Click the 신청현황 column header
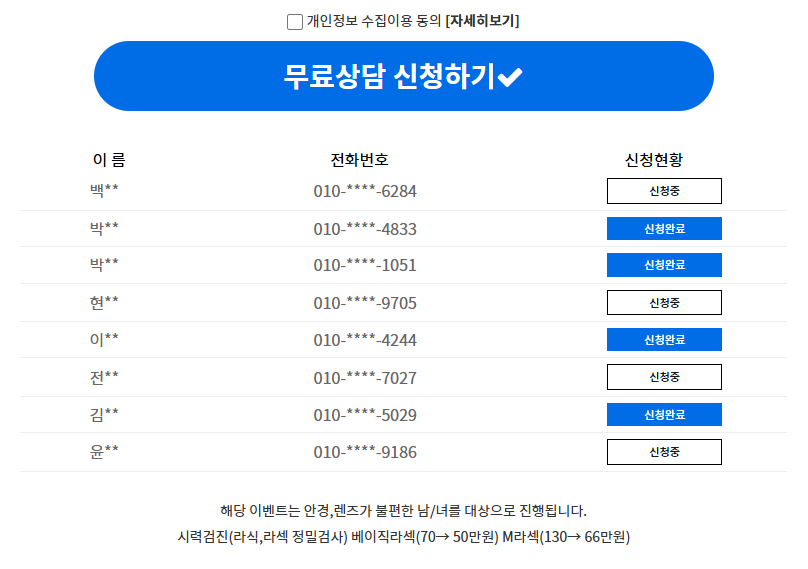 coord(654,160)
